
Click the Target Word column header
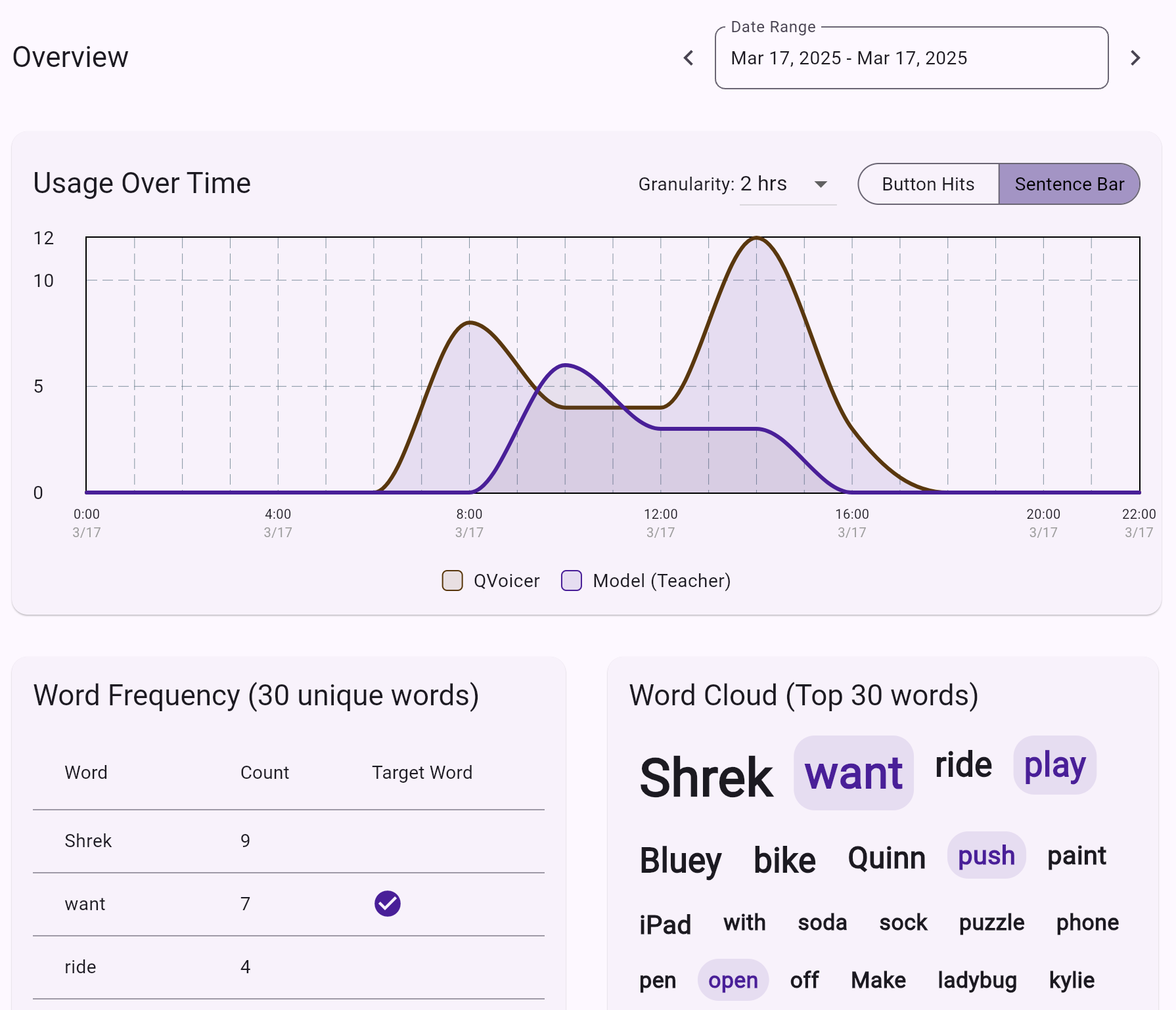(422, 773)
